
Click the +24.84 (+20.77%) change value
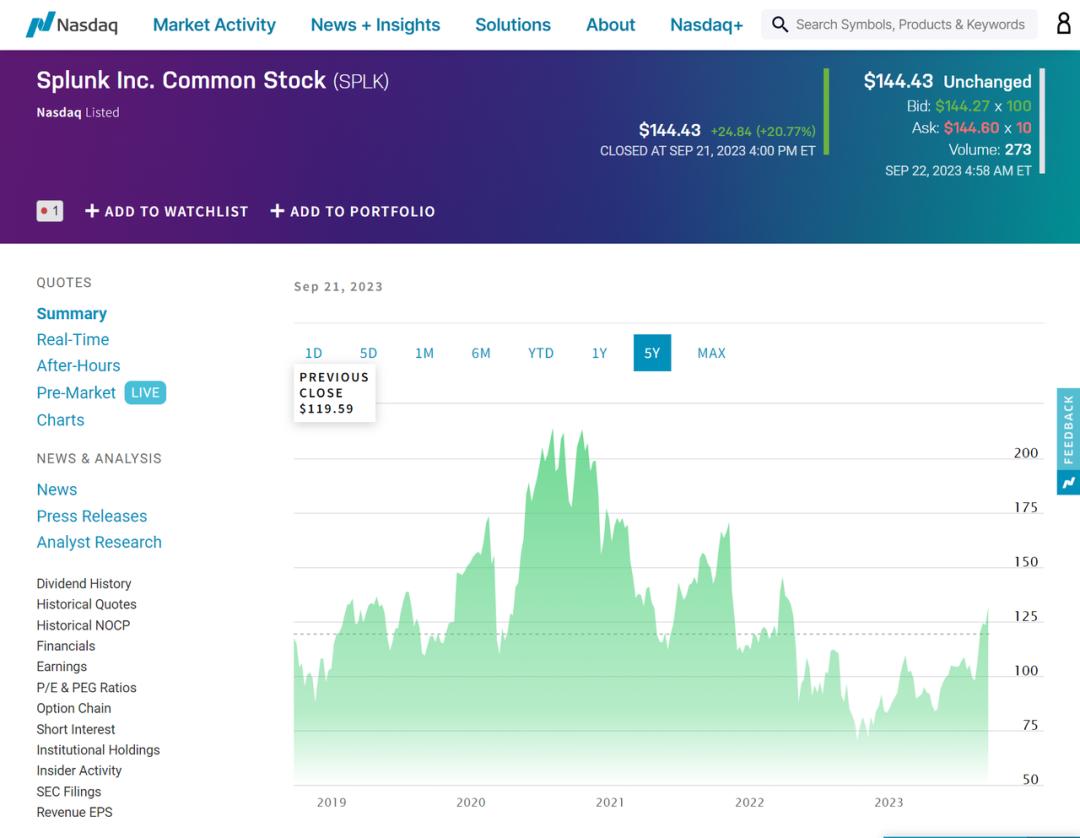click(x=763, y=131)
